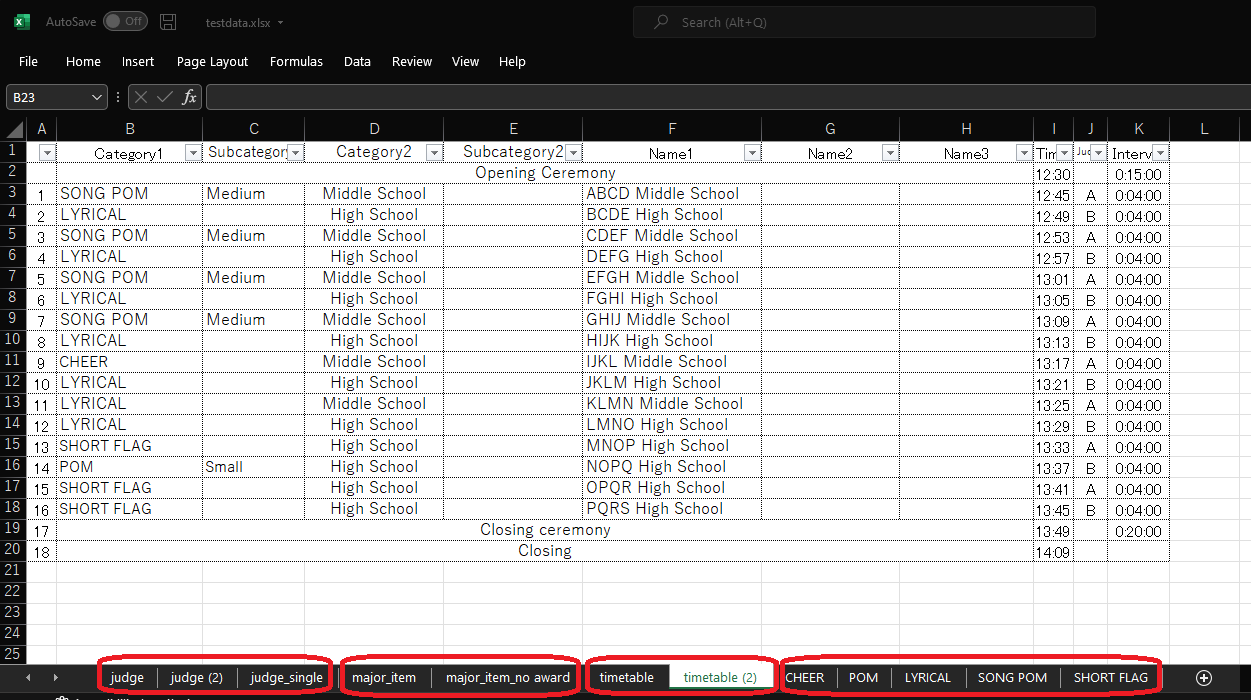Switch to the major_item sheet tab
Image resolution: width=1251 pixels, height=700 pixels.
pos(384,677)
